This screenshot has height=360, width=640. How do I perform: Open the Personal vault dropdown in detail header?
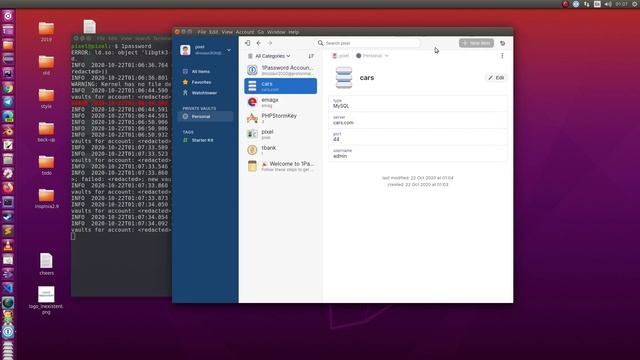(x=372, y=56)
